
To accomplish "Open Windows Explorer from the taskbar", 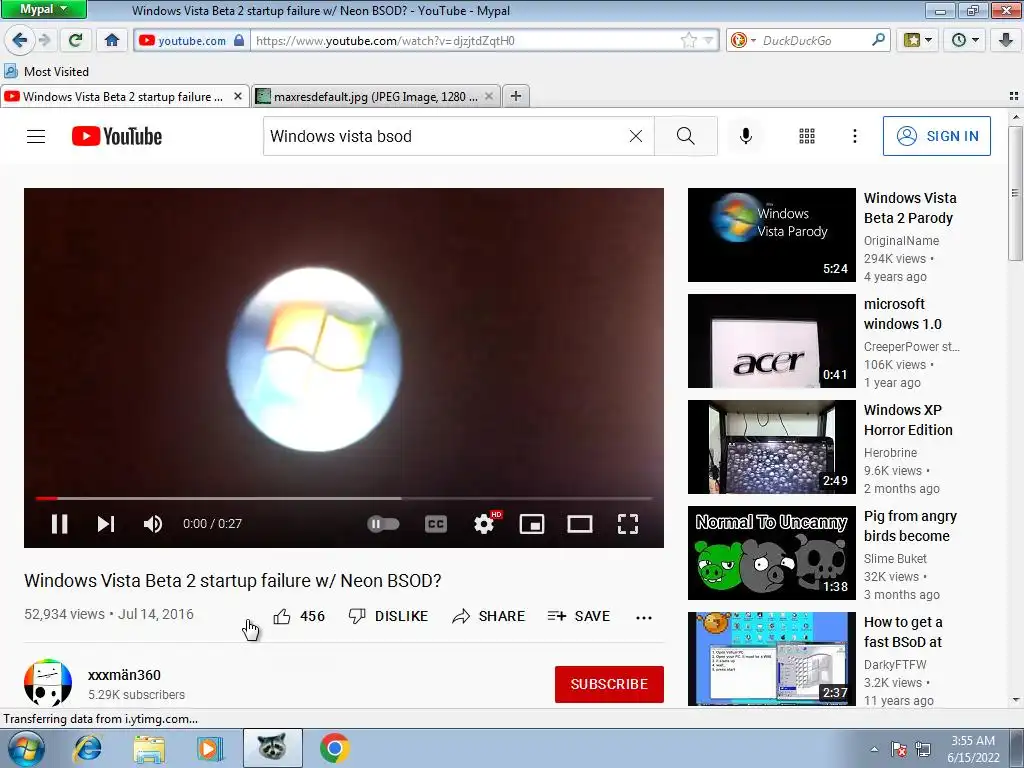I will pos(149,748).
